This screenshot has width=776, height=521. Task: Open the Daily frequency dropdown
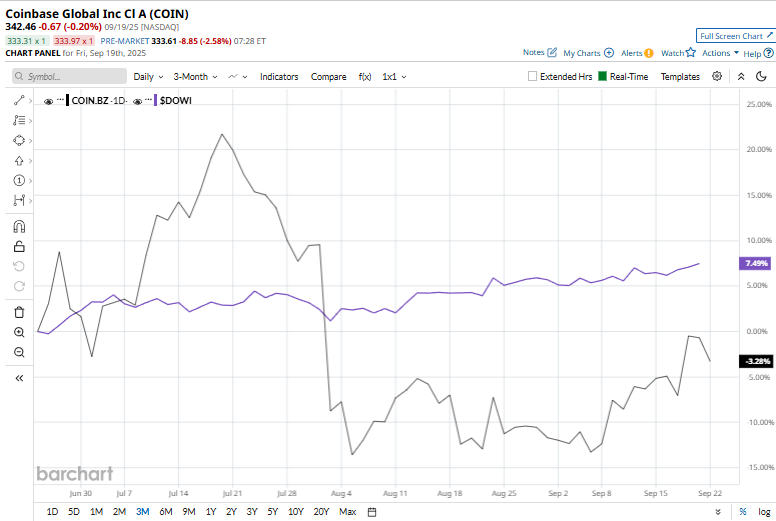(148, 77)
